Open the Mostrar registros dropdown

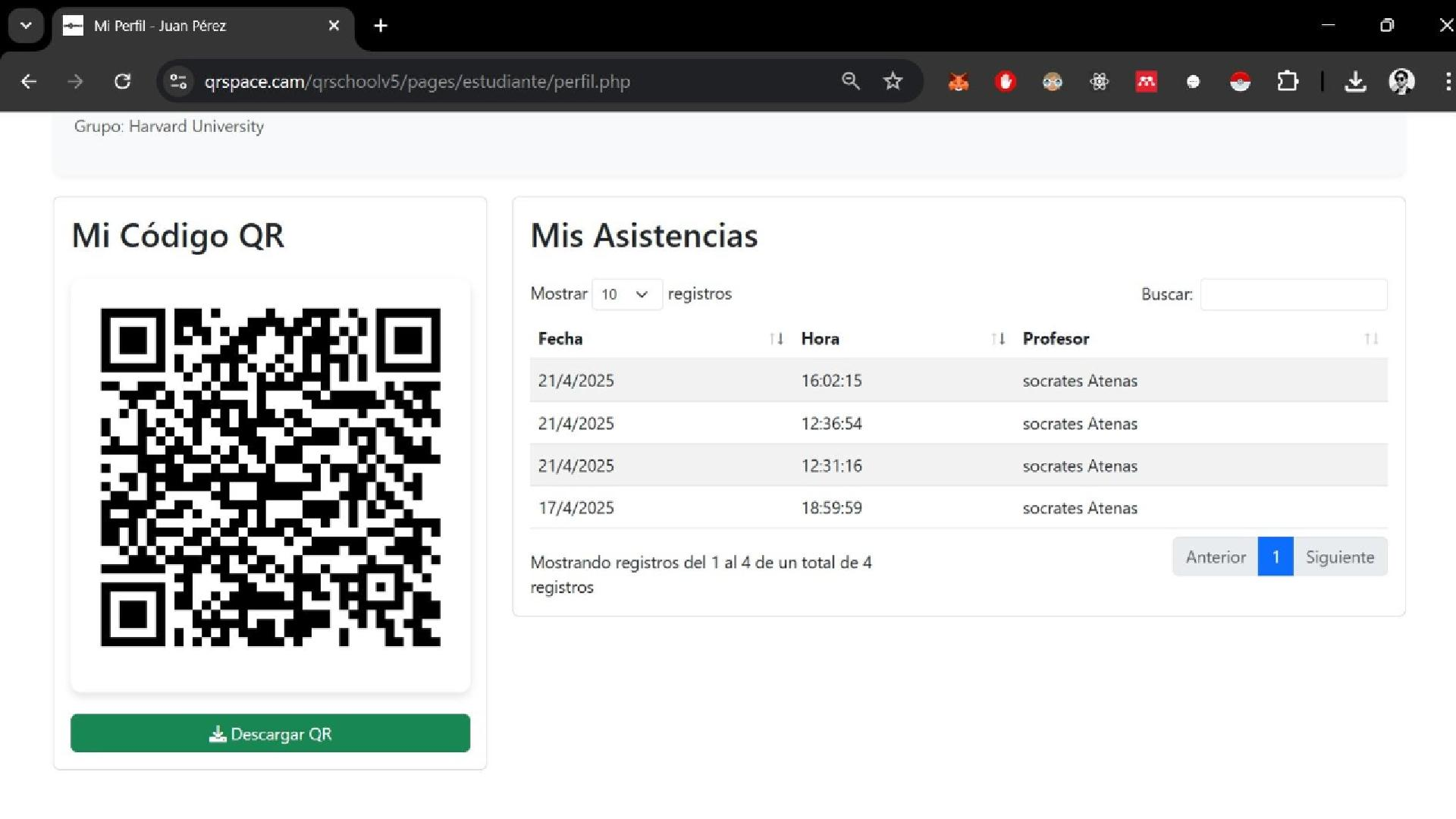point(626,294)
